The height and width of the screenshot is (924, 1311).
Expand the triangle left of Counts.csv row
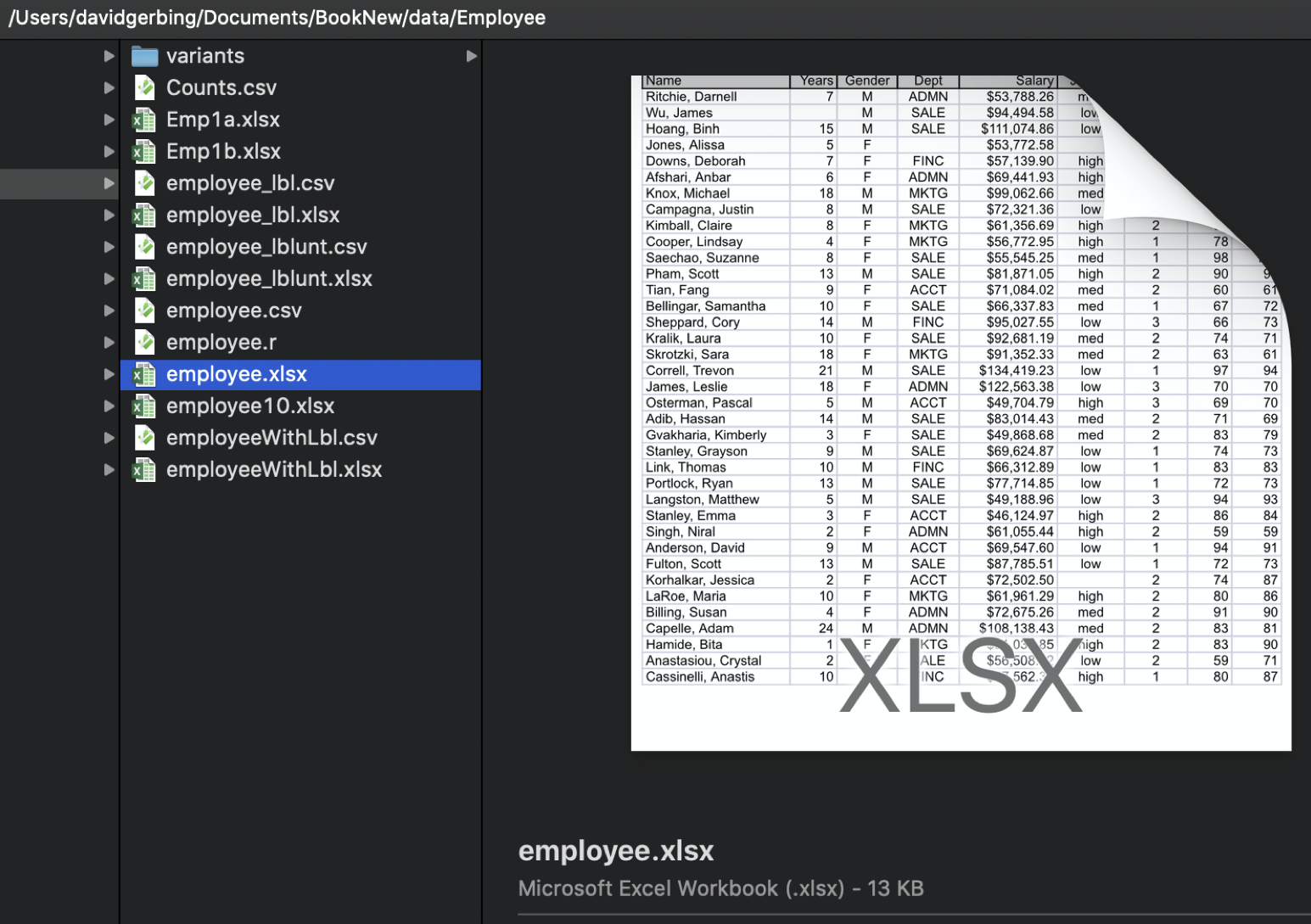(x=109, y=87)
